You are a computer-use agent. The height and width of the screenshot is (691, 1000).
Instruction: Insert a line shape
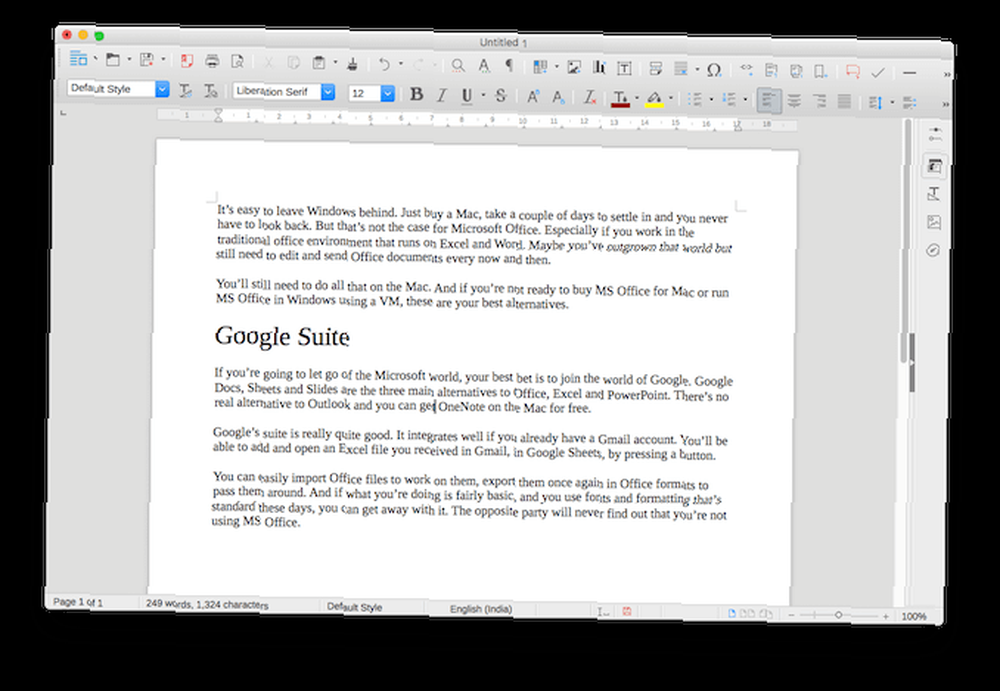[910, 73]
